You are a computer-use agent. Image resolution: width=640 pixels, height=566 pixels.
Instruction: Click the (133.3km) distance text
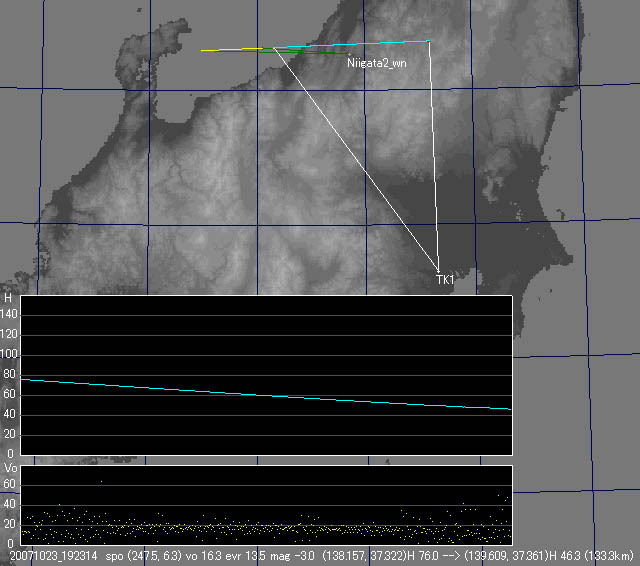tap(609, 556)
